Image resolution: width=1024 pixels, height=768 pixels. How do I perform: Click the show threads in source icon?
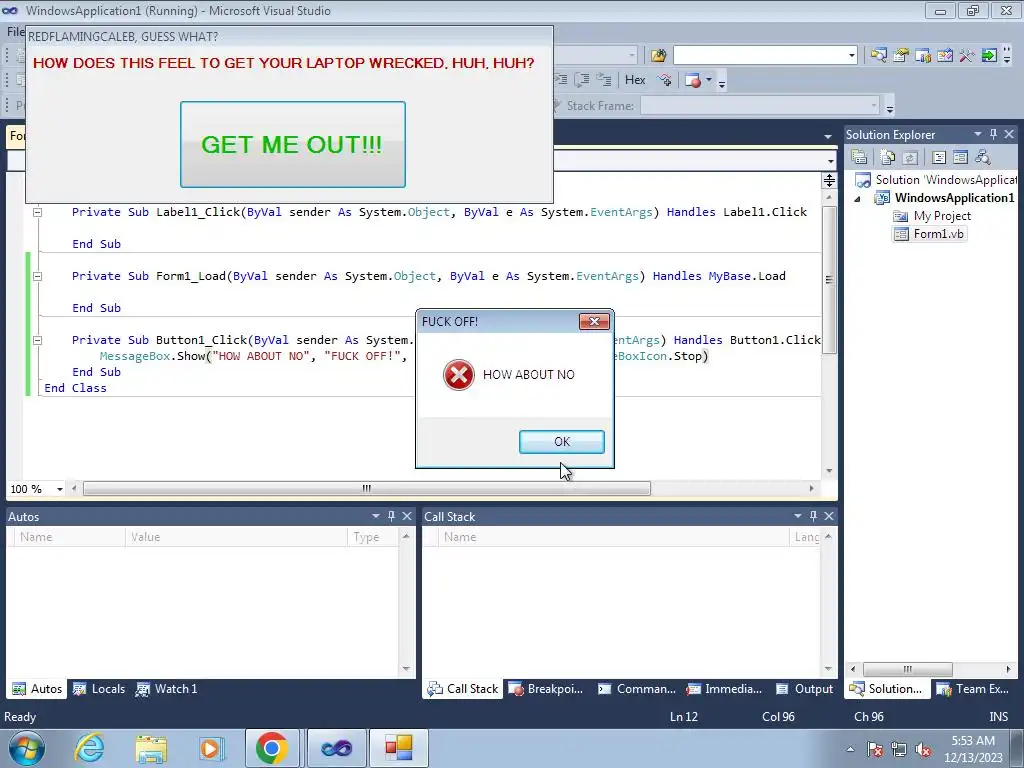[x=665, y=80]
